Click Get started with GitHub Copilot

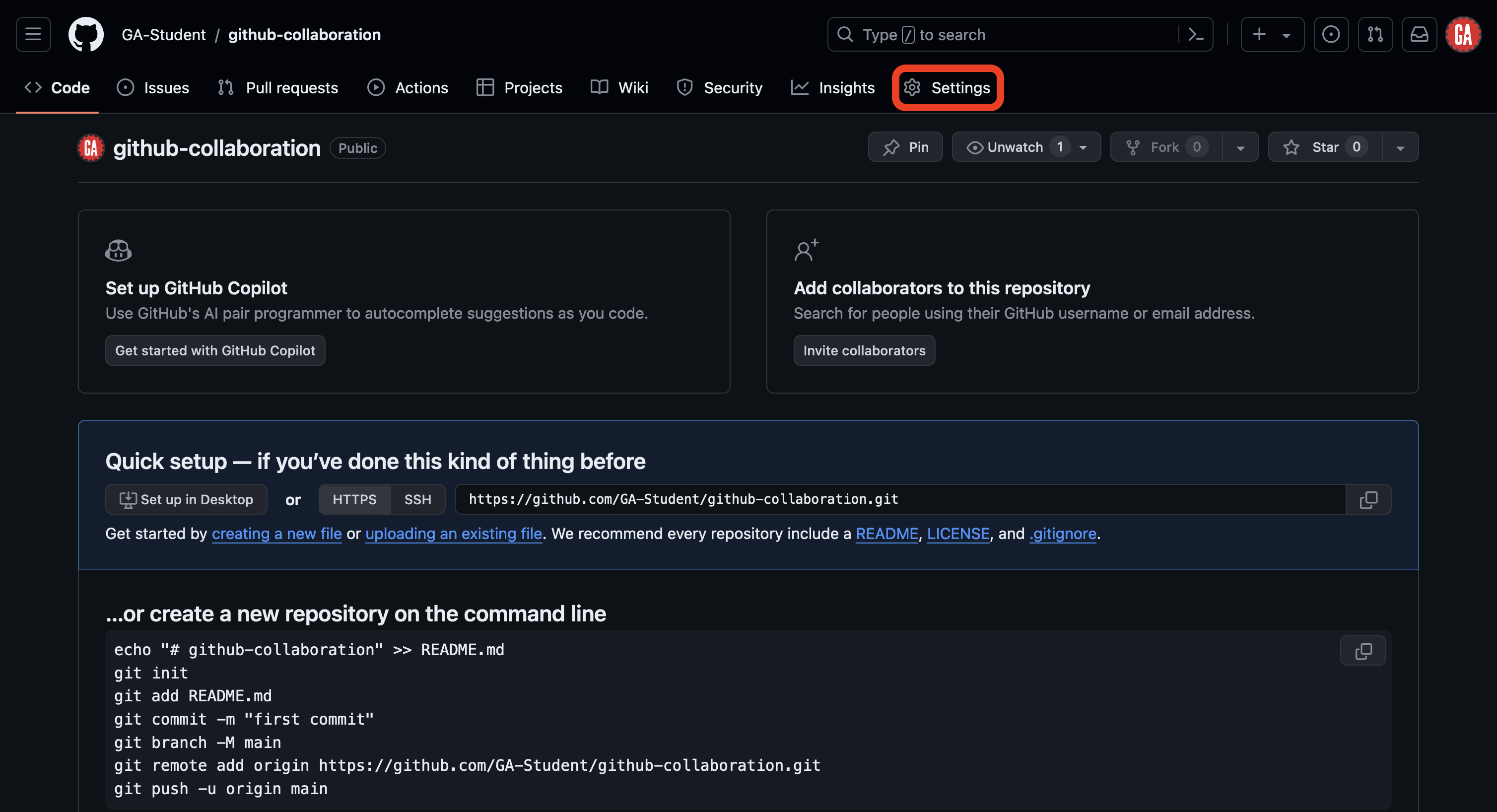tap(215, 350)
